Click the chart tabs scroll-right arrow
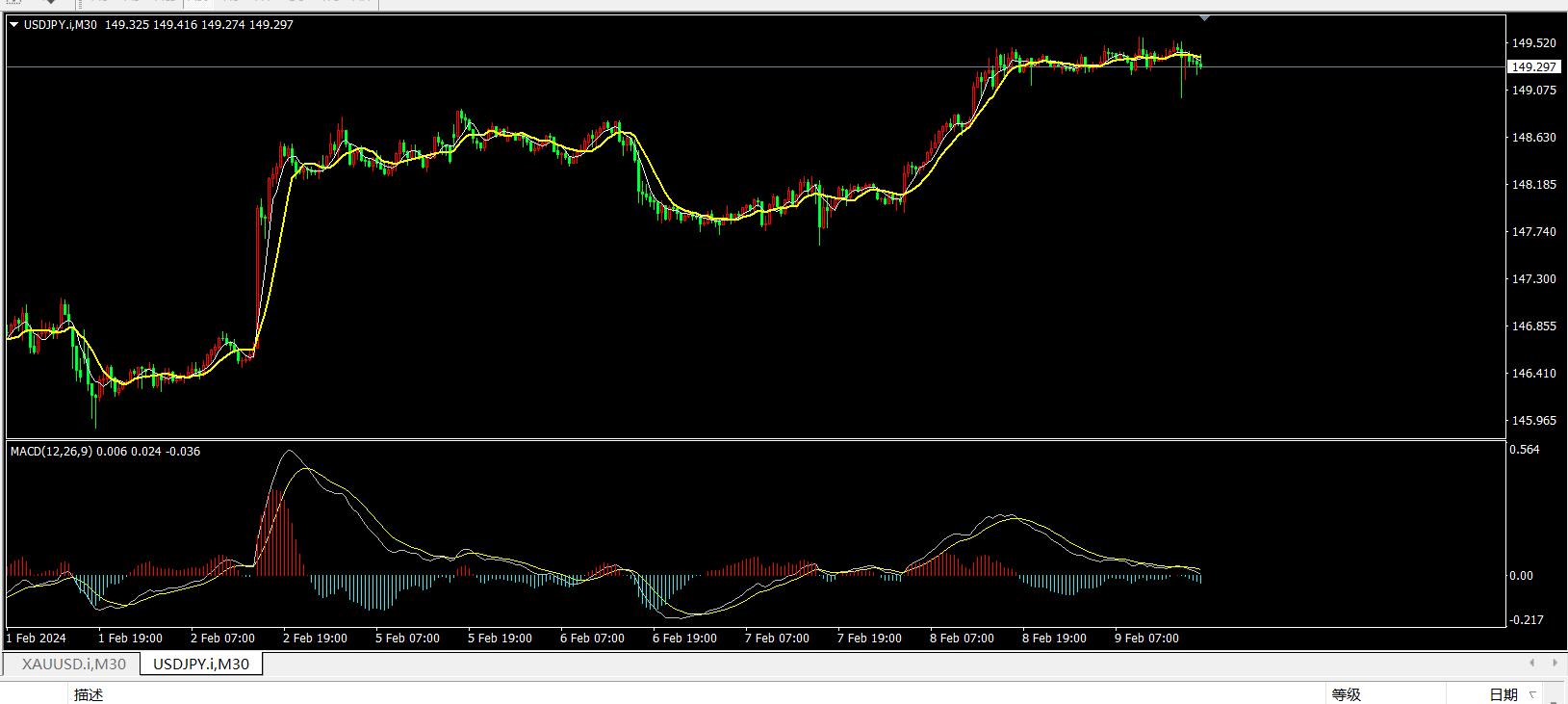This screenshot has width=1568, height=704. click(1555, 663)
